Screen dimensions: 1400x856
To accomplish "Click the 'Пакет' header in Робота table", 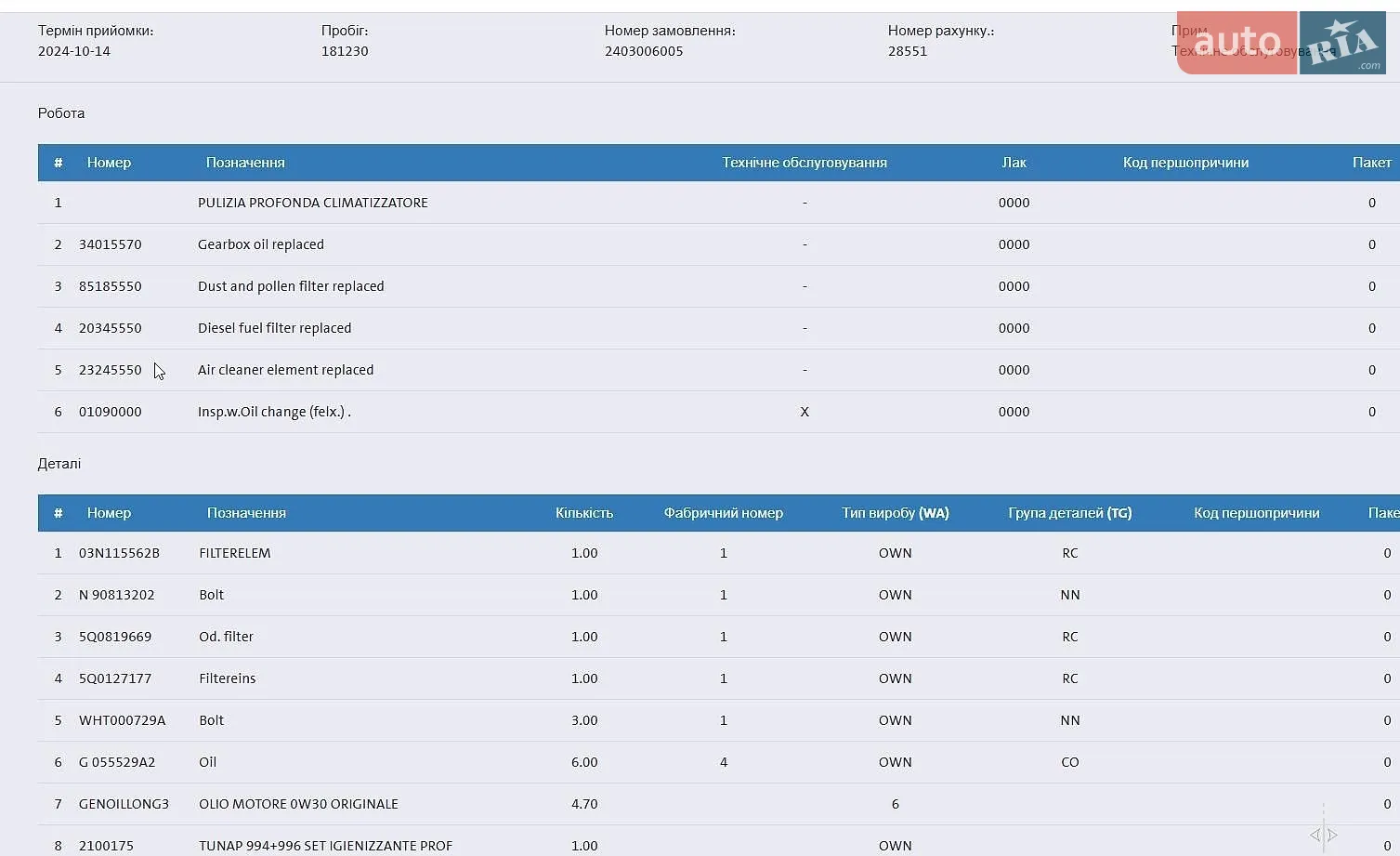I will pyautogui.click(x=1372, y=163).
